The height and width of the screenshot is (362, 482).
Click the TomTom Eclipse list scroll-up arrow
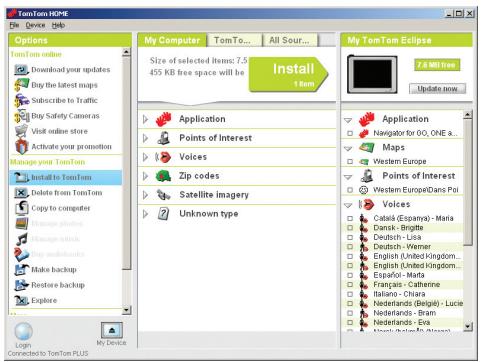(468, 115)
